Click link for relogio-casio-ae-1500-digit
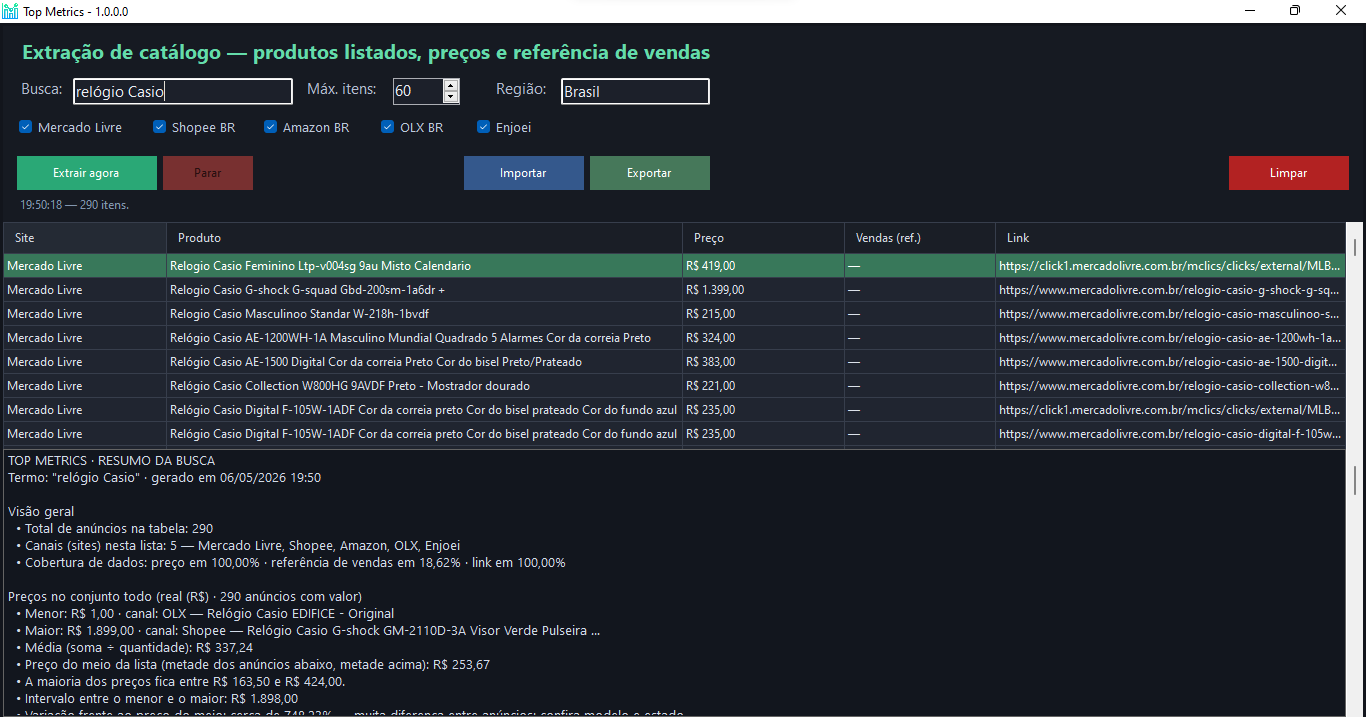Screen dimensions: 1366x717 pyautogui.click(x=1170, y=362)
